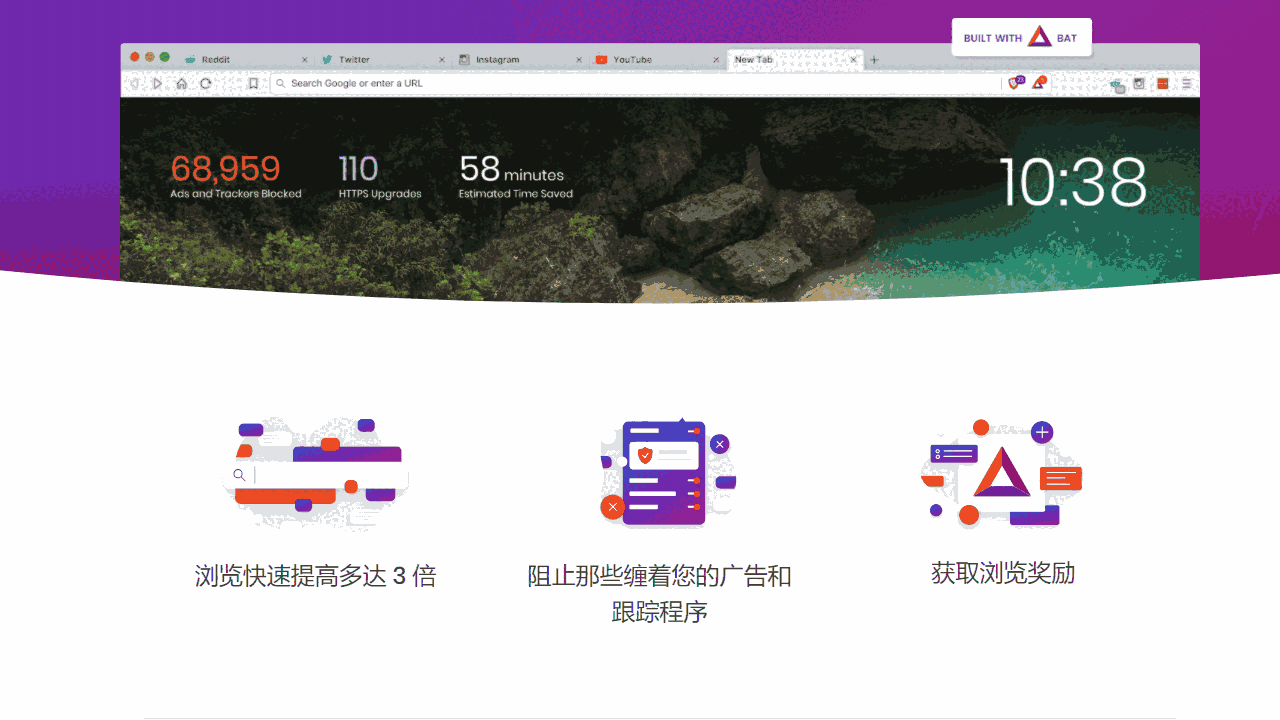
Task: Go forward using the forward arrow
Action: 157,83
